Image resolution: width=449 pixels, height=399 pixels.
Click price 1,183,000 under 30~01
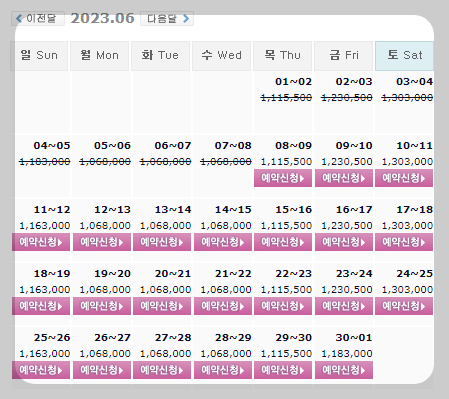[x=347, y=354]
